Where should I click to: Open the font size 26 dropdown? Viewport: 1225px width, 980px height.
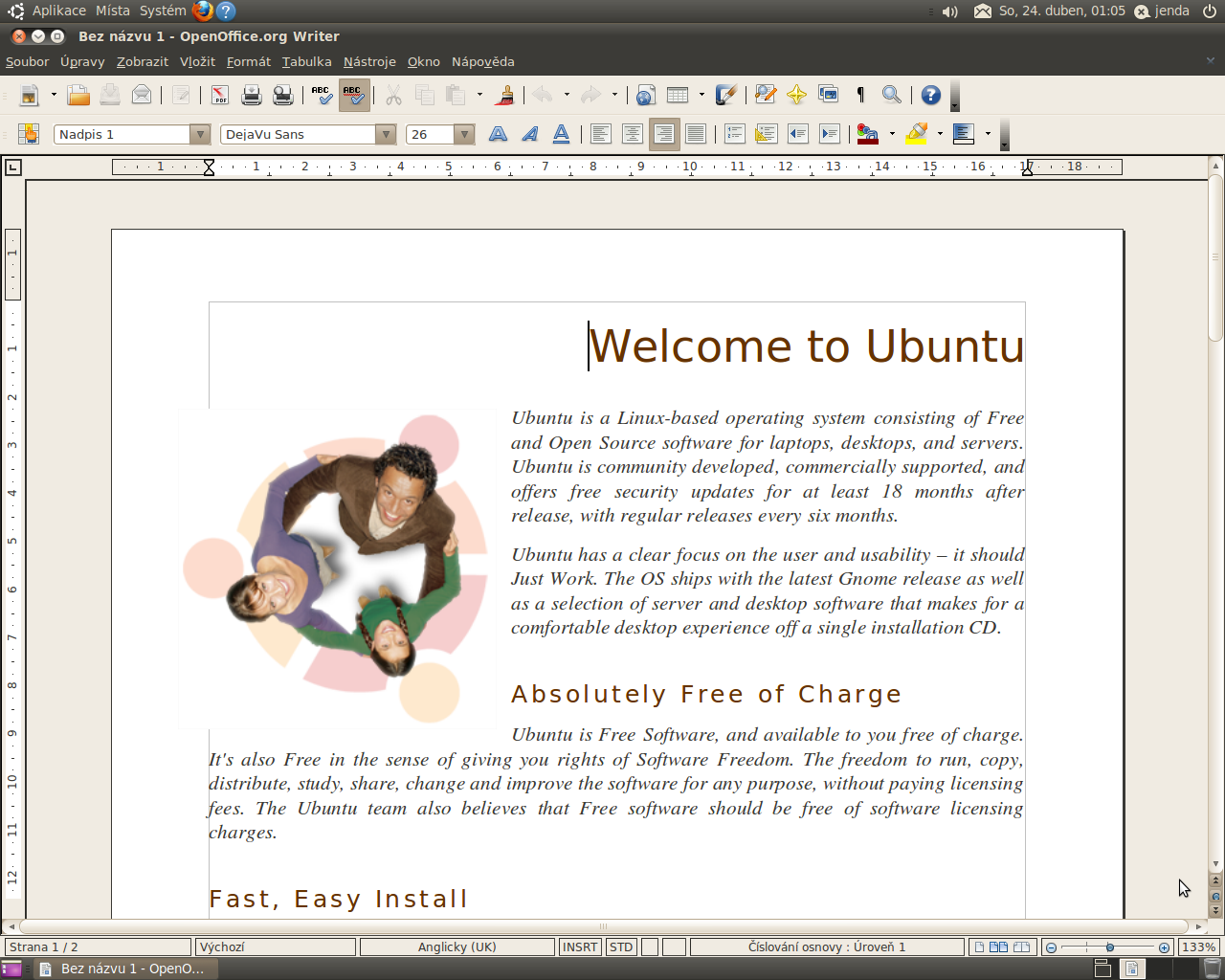pyautogui.click(x=464, y=134)
